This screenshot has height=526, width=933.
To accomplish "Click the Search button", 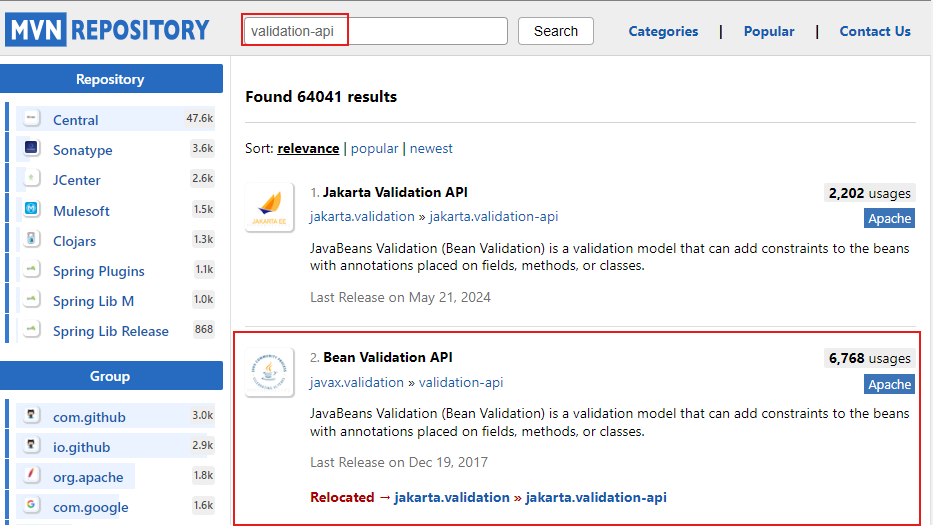I will coord(556,31).
